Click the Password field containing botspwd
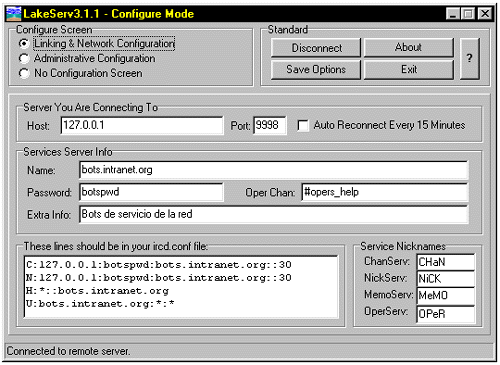 [151, 192]
